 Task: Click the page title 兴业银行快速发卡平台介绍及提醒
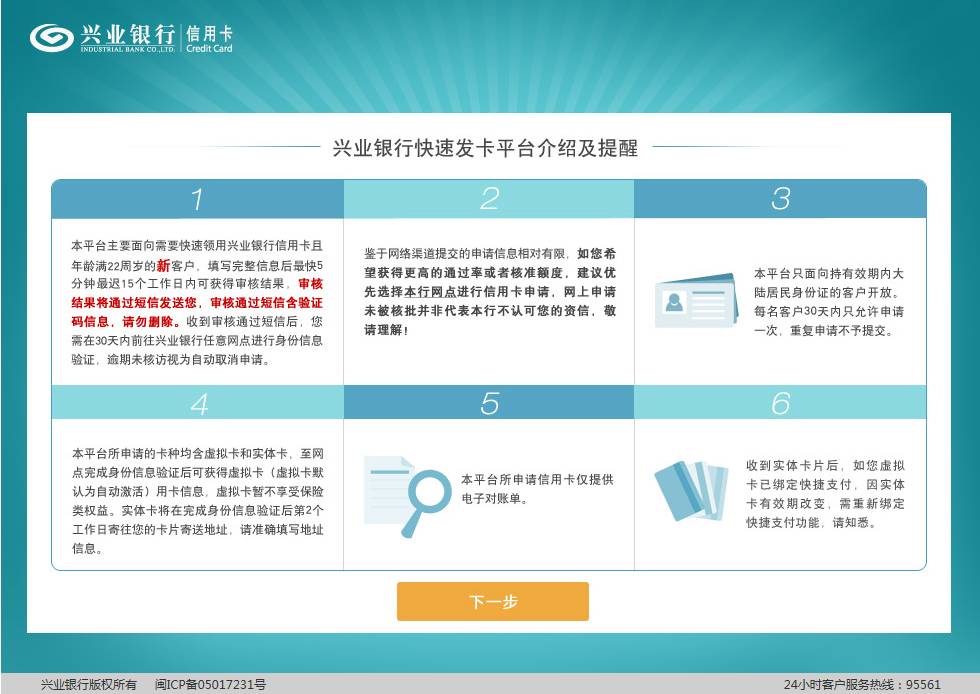(x=485, y=148)
